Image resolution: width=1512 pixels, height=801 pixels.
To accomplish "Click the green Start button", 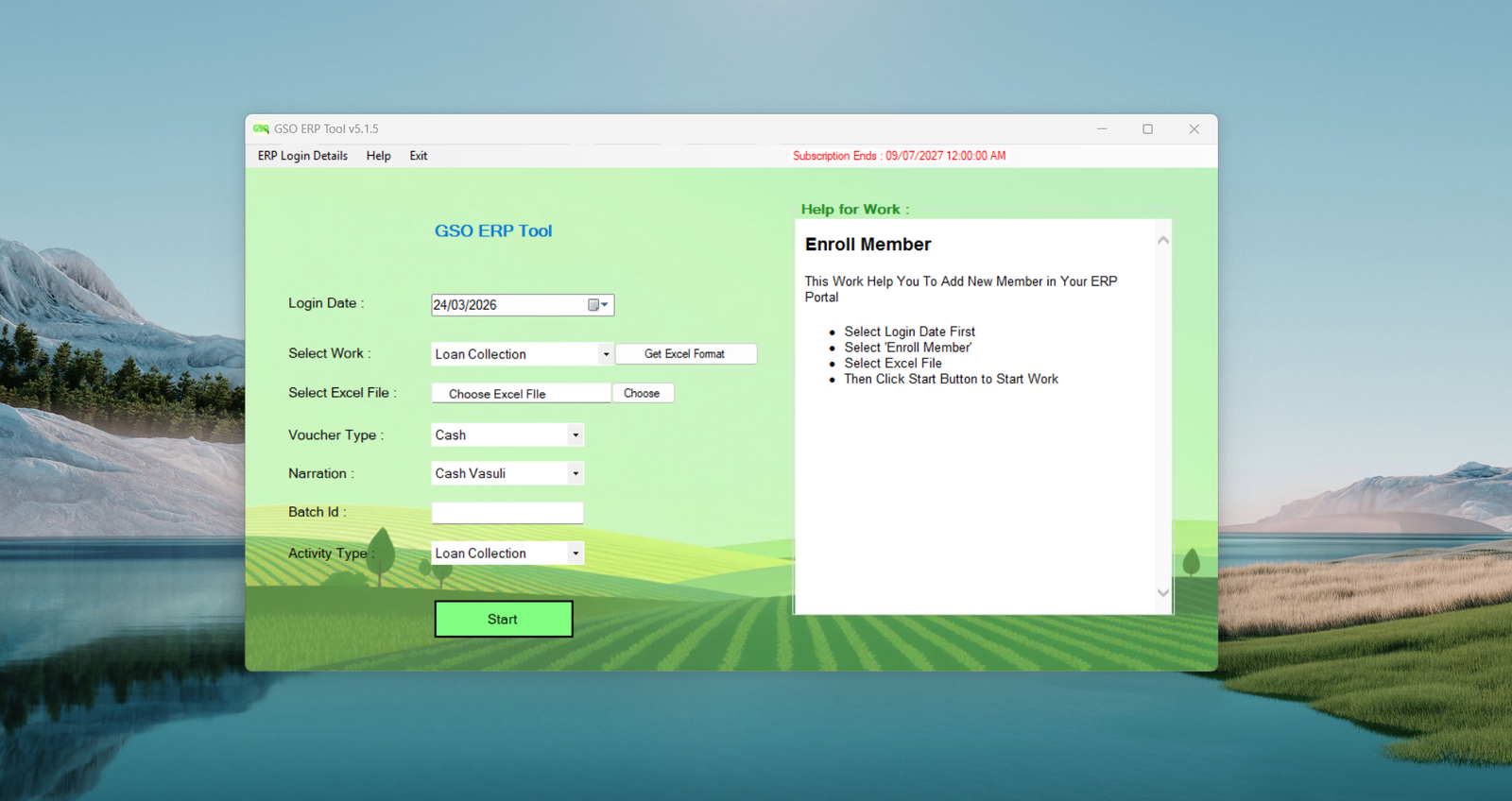I will click(x=504, y=619).
